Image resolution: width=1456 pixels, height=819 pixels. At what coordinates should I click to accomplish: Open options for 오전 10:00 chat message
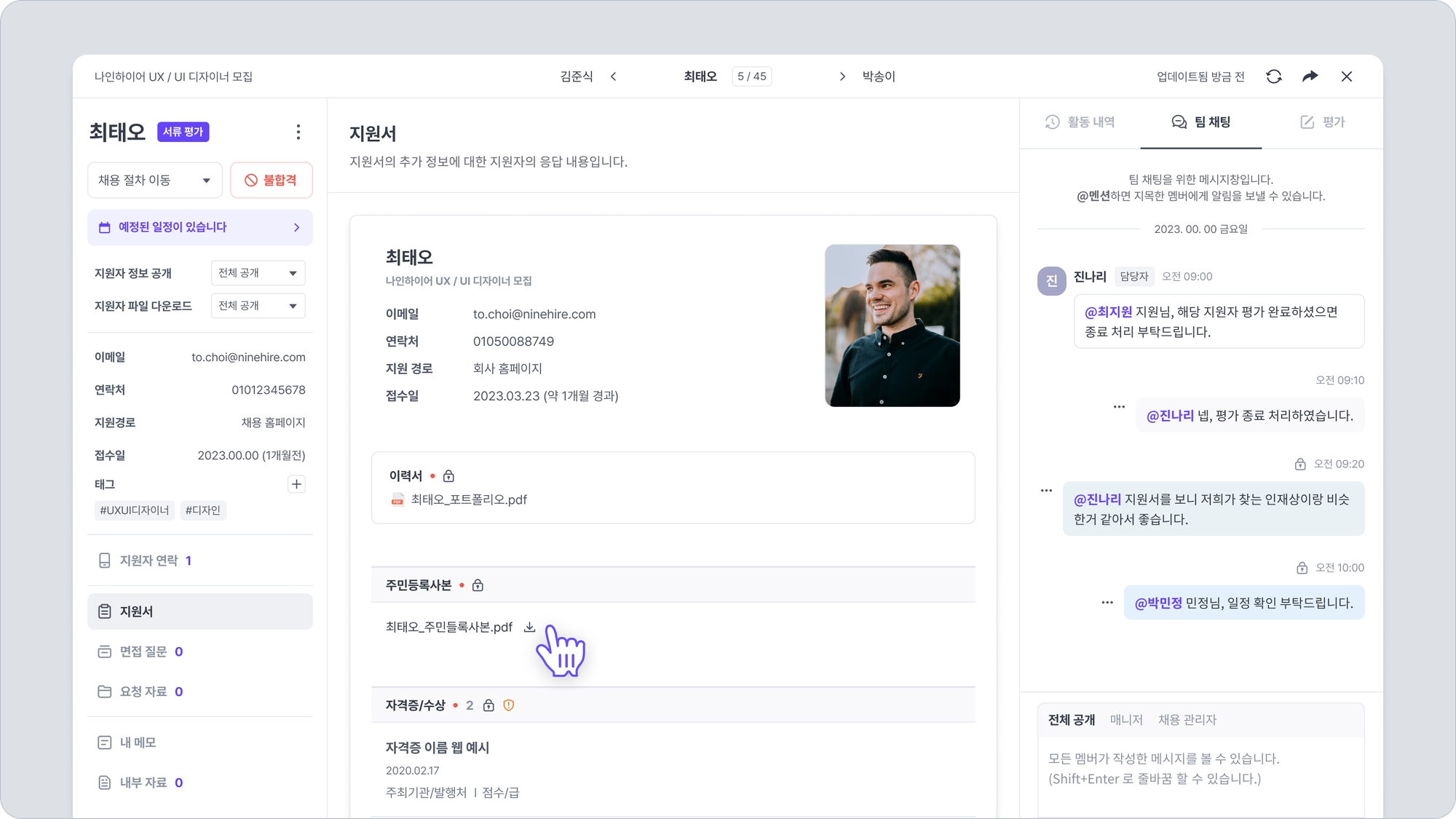pos(1107,603)
